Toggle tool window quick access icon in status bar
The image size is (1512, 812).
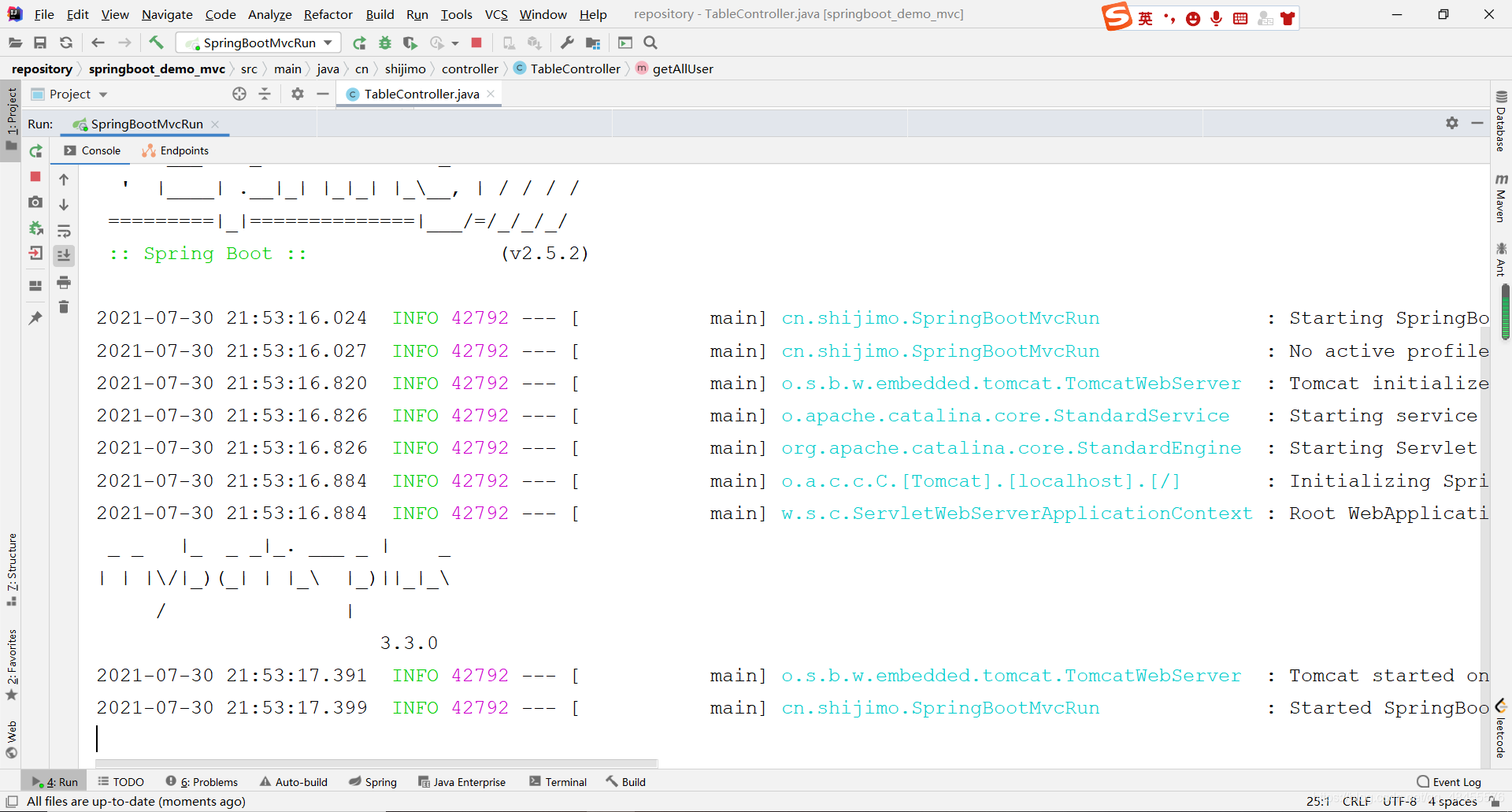[12, 802]
